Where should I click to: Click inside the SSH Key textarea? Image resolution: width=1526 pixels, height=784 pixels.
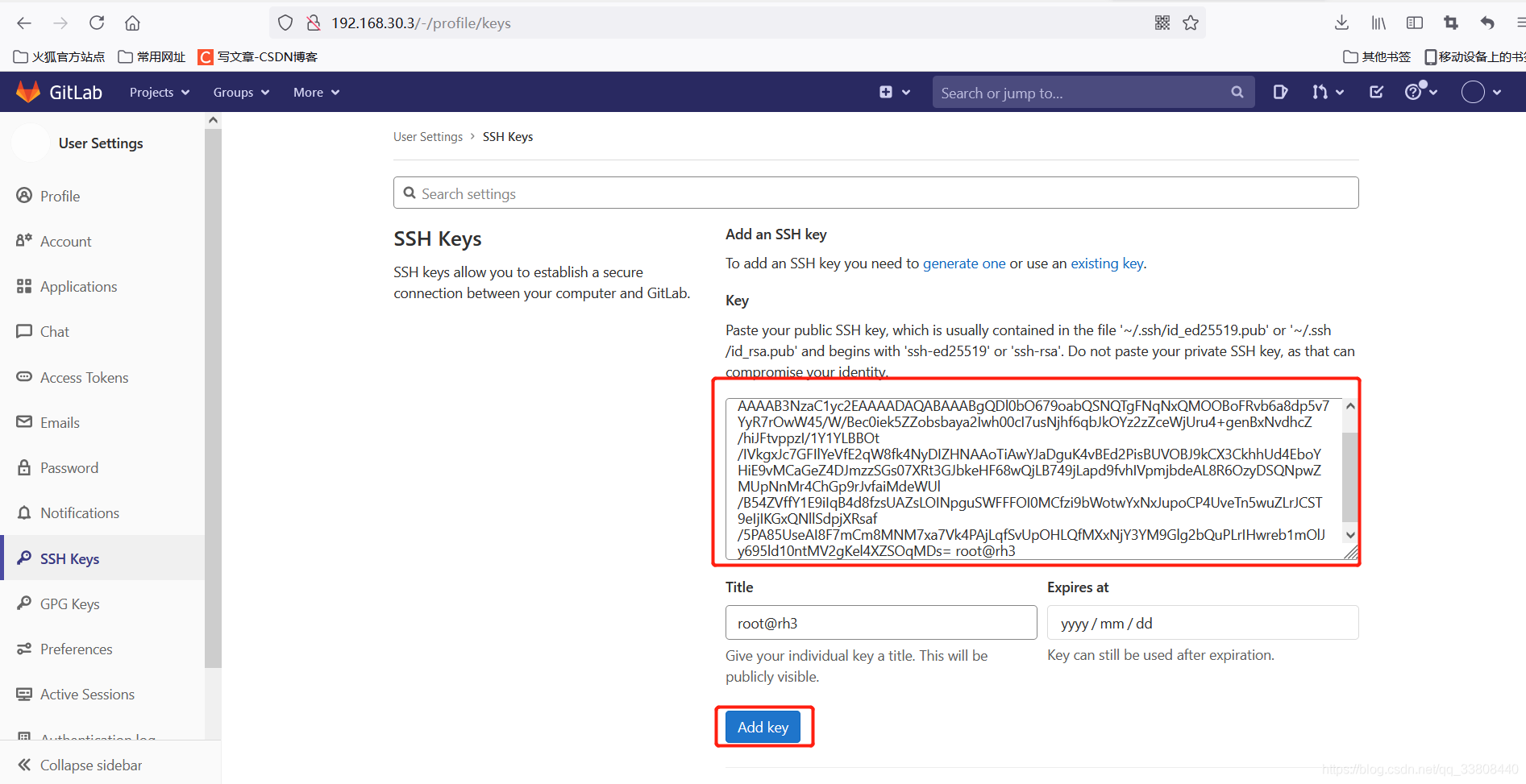(x=1034, y=479)
